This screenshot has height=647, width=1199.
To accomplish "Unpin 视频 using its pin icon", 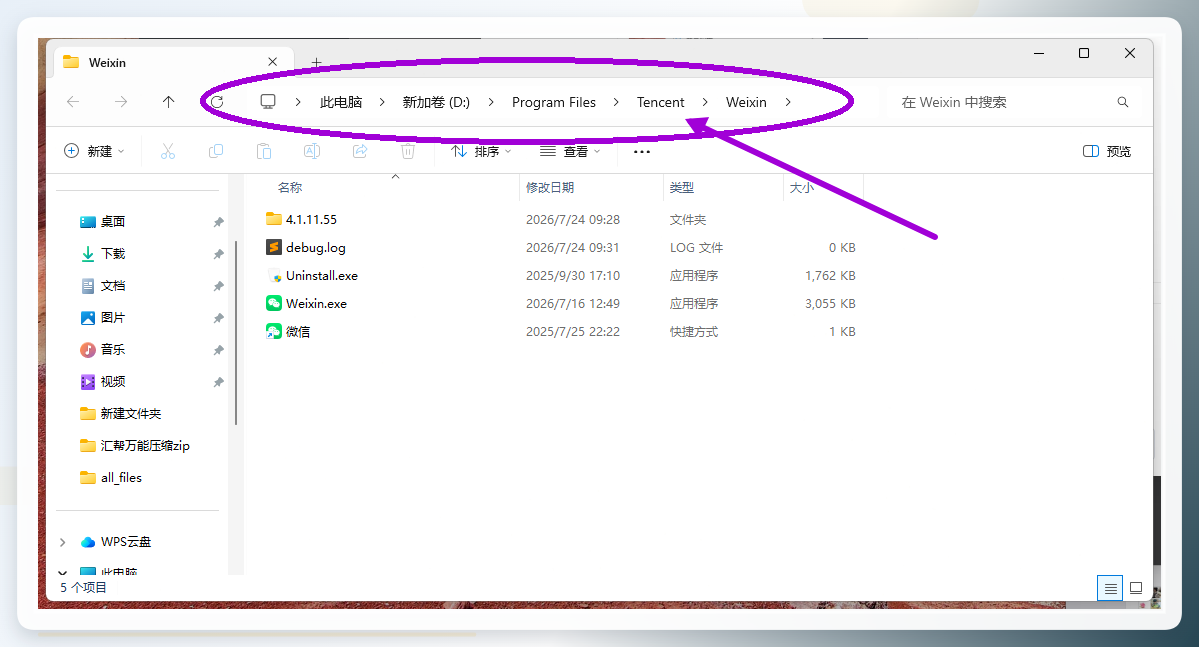I will (219, 382).
